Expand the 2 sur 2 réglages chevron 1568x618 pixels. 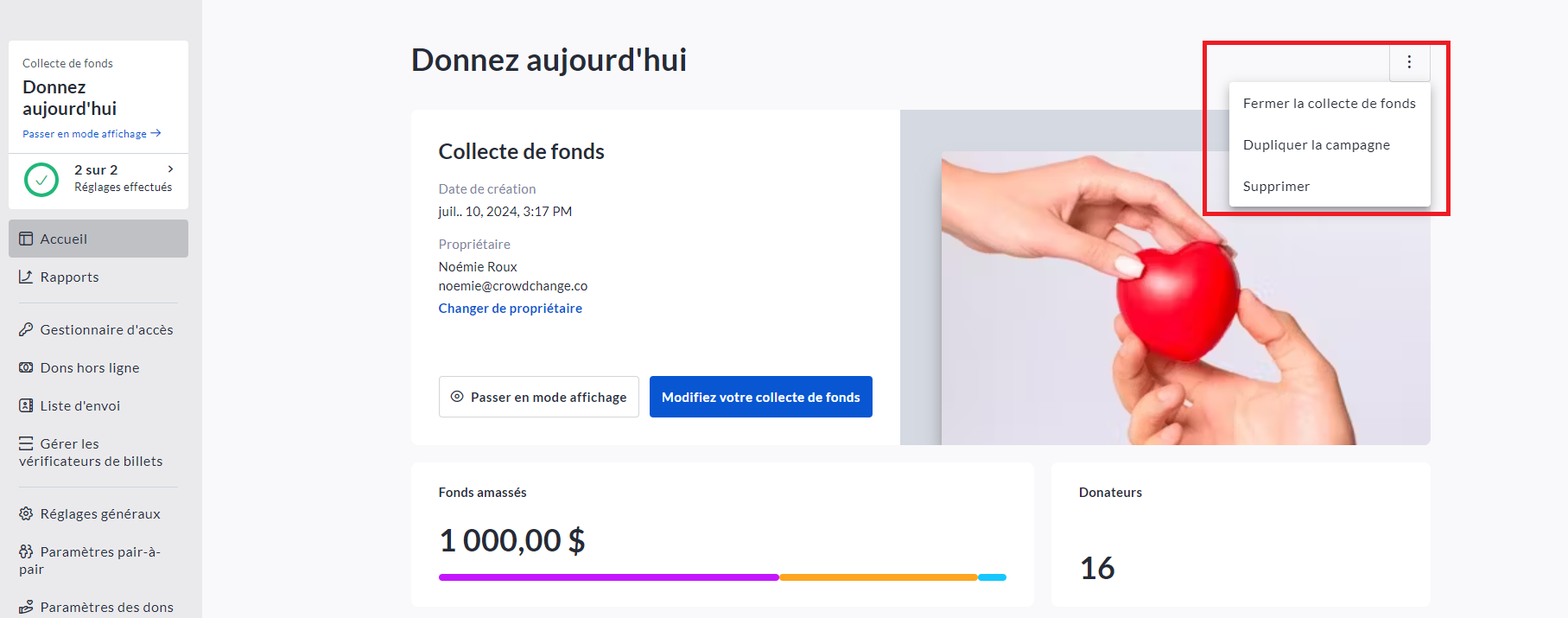(171, 169)
